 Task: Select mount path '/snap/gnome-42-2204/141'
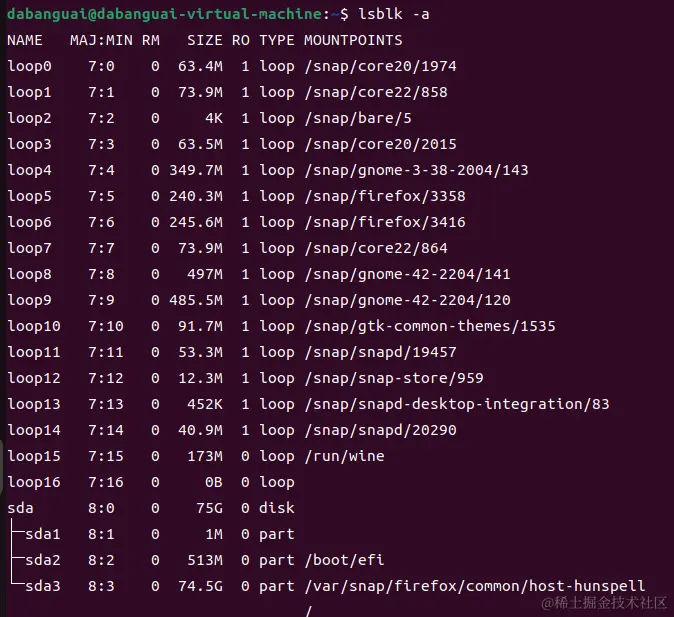click(407, 274)
